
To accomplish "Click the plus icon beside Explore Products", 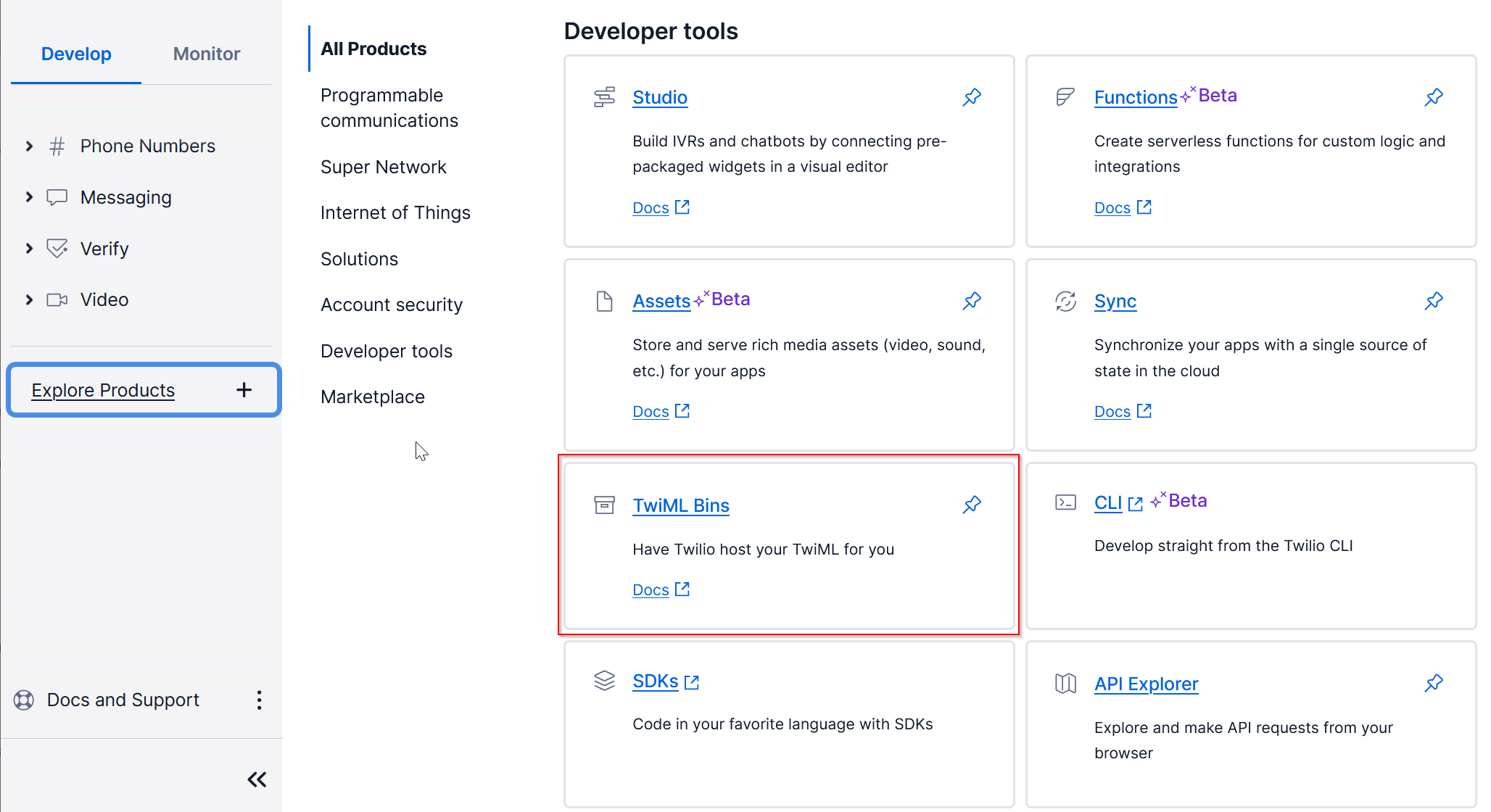I will coord(244,390).
